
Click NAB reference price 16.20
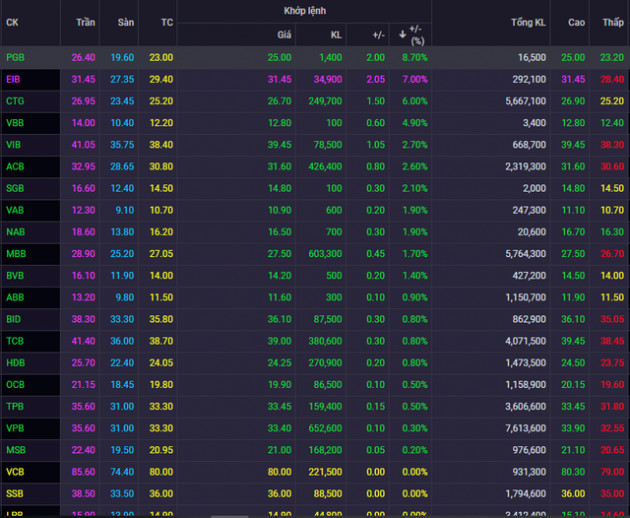pos(161,232)
